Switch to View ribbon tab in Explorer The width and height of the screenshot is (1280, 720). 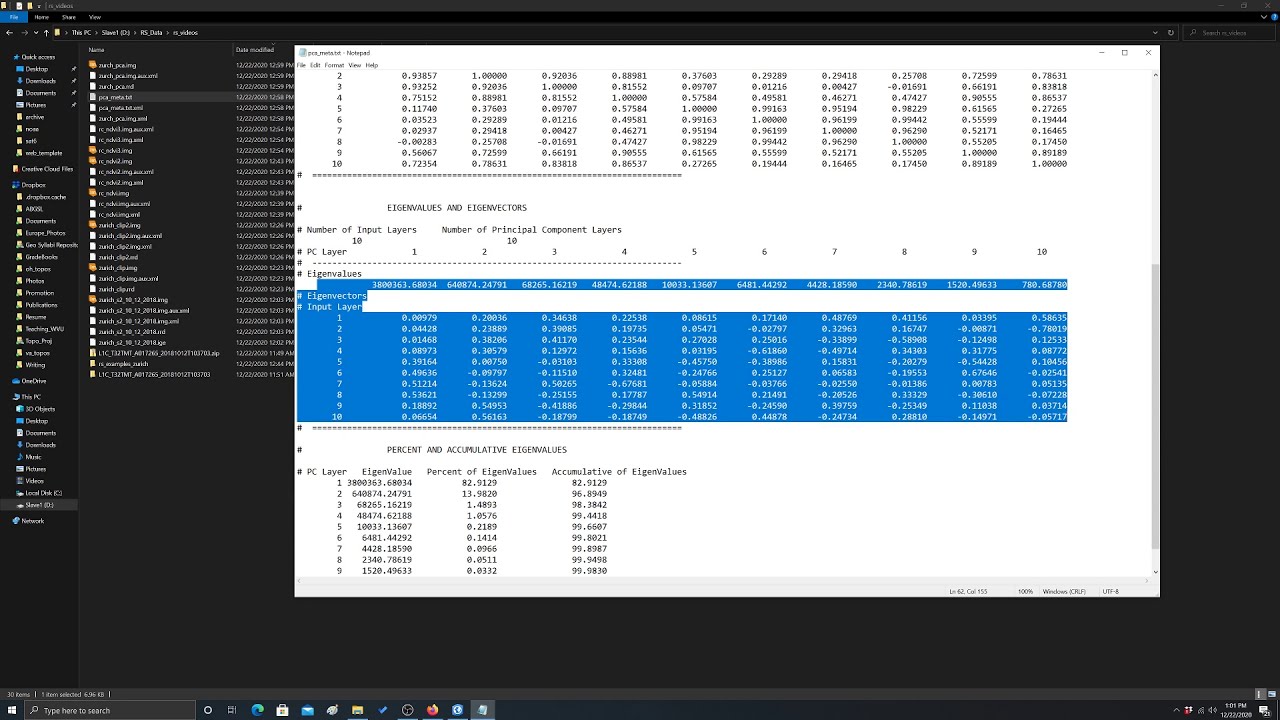tap(94, 17)
